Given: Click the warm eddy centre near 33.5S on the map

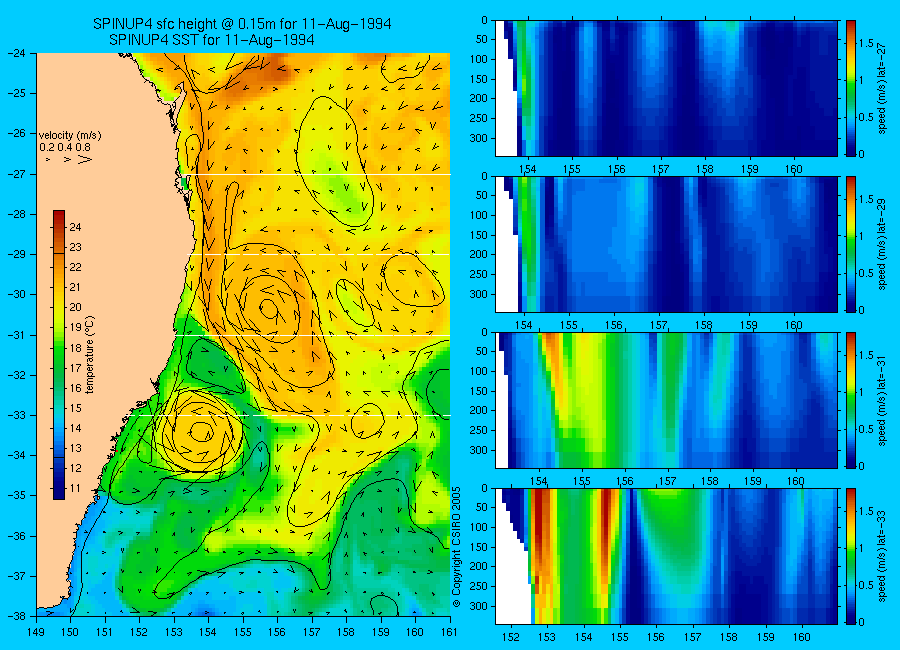Looking at the screenshot, I should (x=201, y=432).
